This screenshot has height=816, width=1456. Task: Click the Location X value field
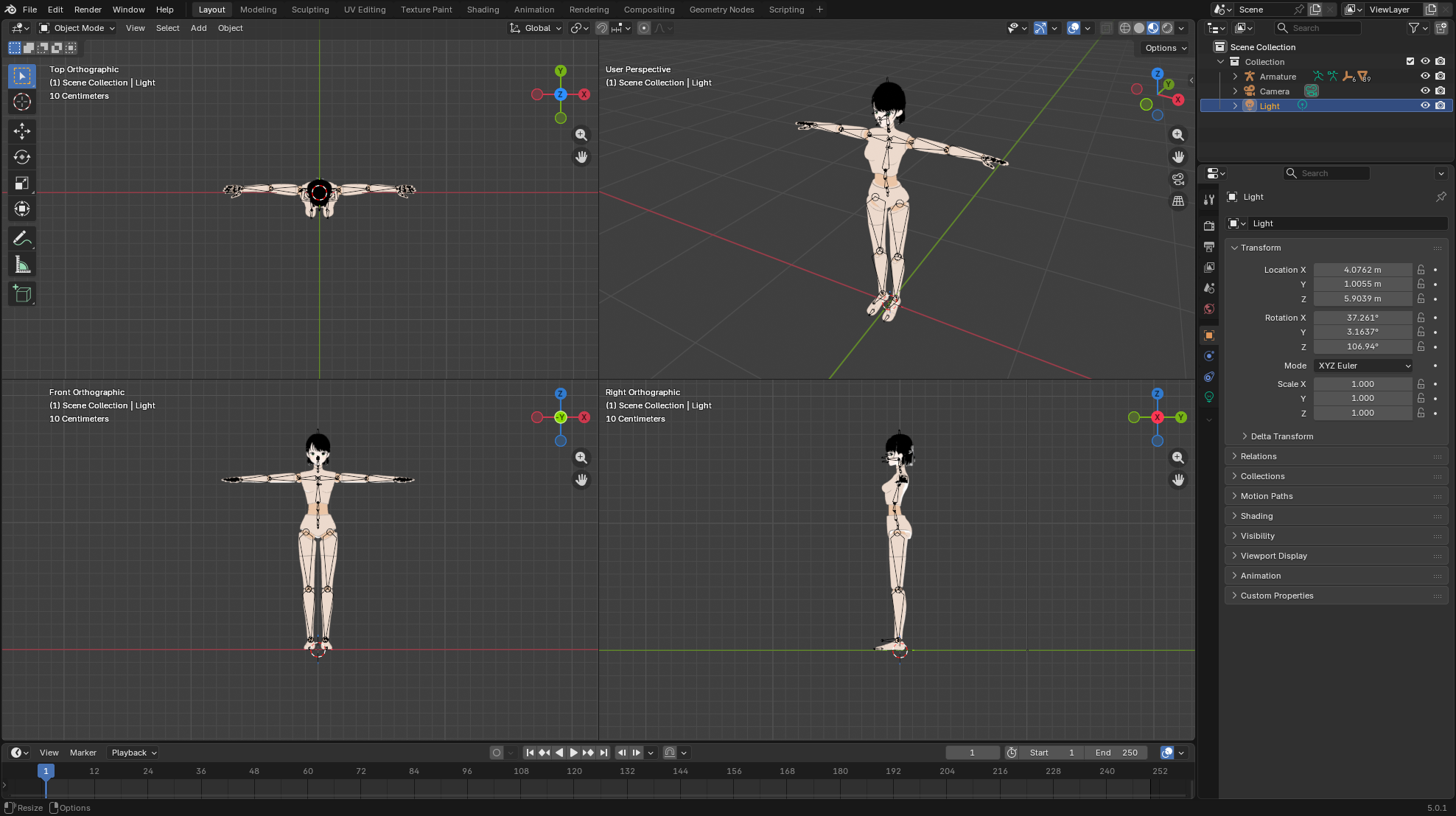(1362, 270)
